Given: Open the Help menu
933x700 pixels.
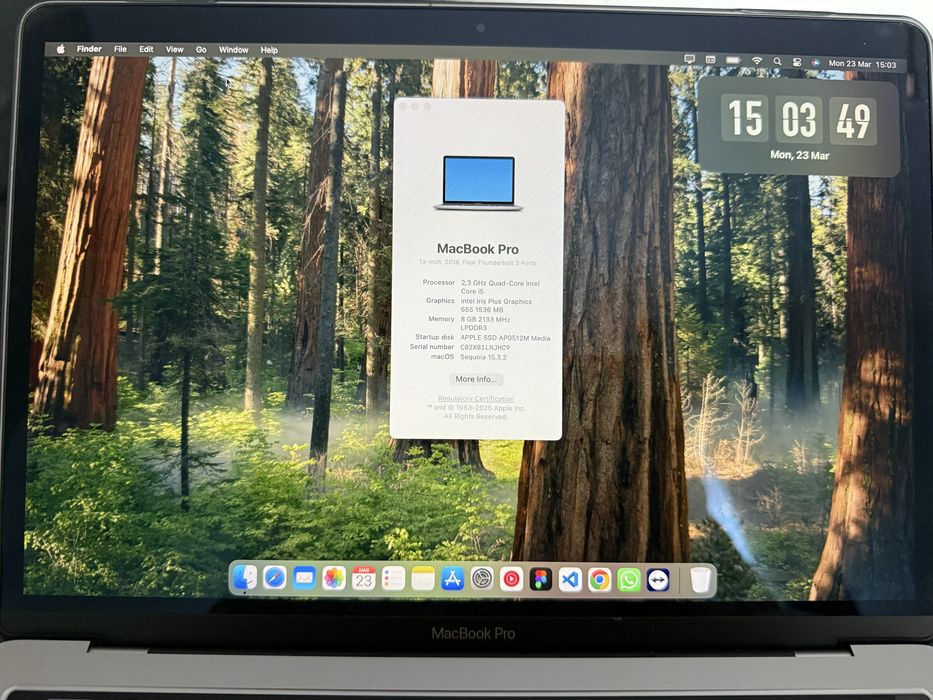Looking at the screenshot, I should [x=269, y=51].
